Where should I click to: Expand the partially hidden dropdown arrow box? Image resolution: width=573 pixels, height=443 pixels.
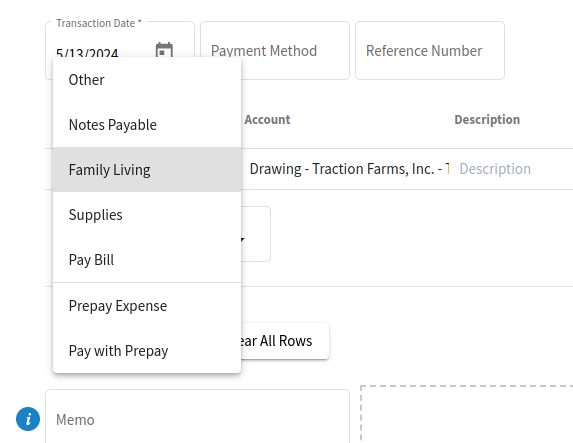pos(255,234)
